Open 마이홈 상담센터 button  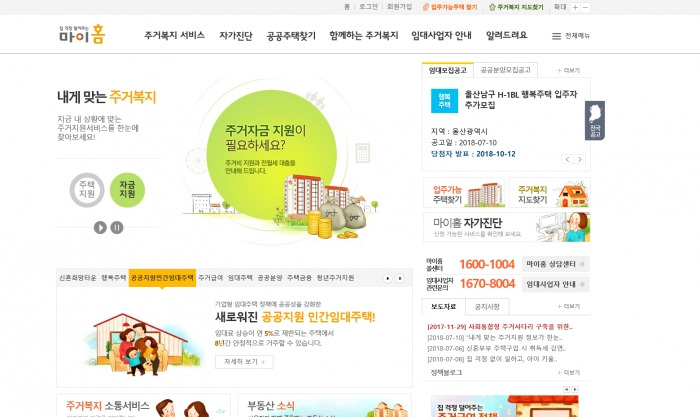click(555, 264)
